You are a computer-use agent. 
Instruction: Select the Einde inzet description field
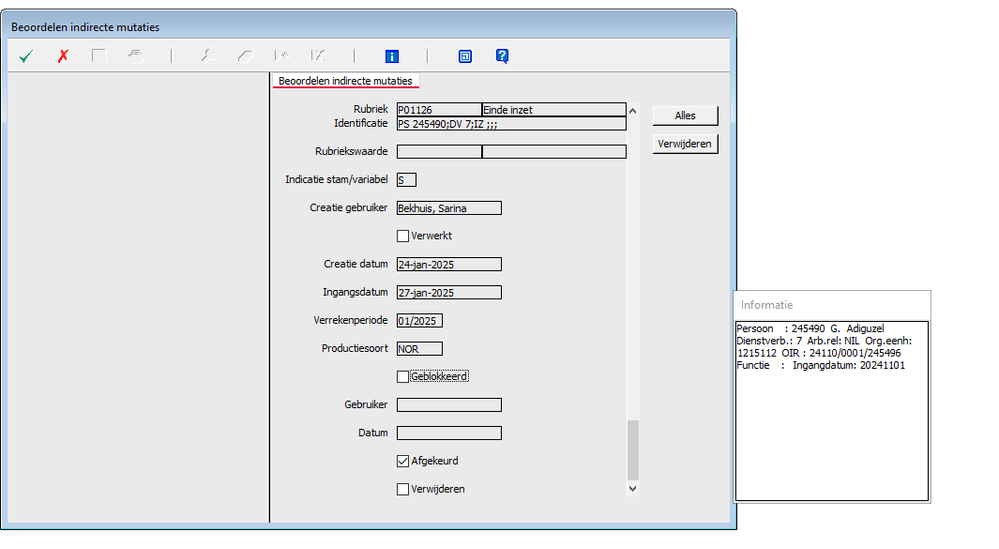click(554, 110)
